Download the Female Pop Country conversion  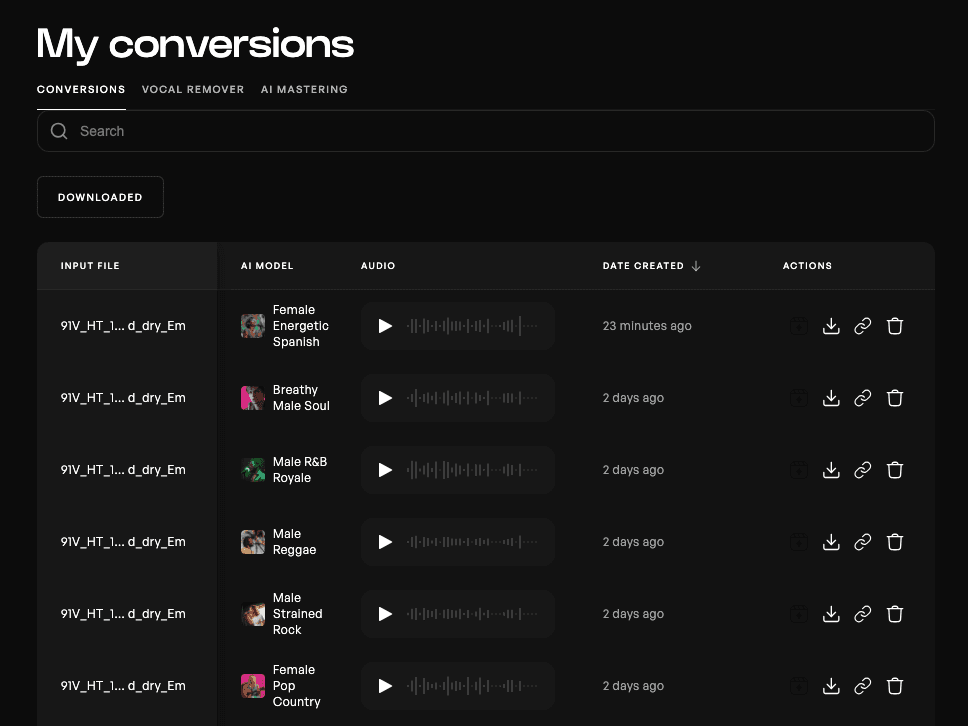[x=831, y=686]
